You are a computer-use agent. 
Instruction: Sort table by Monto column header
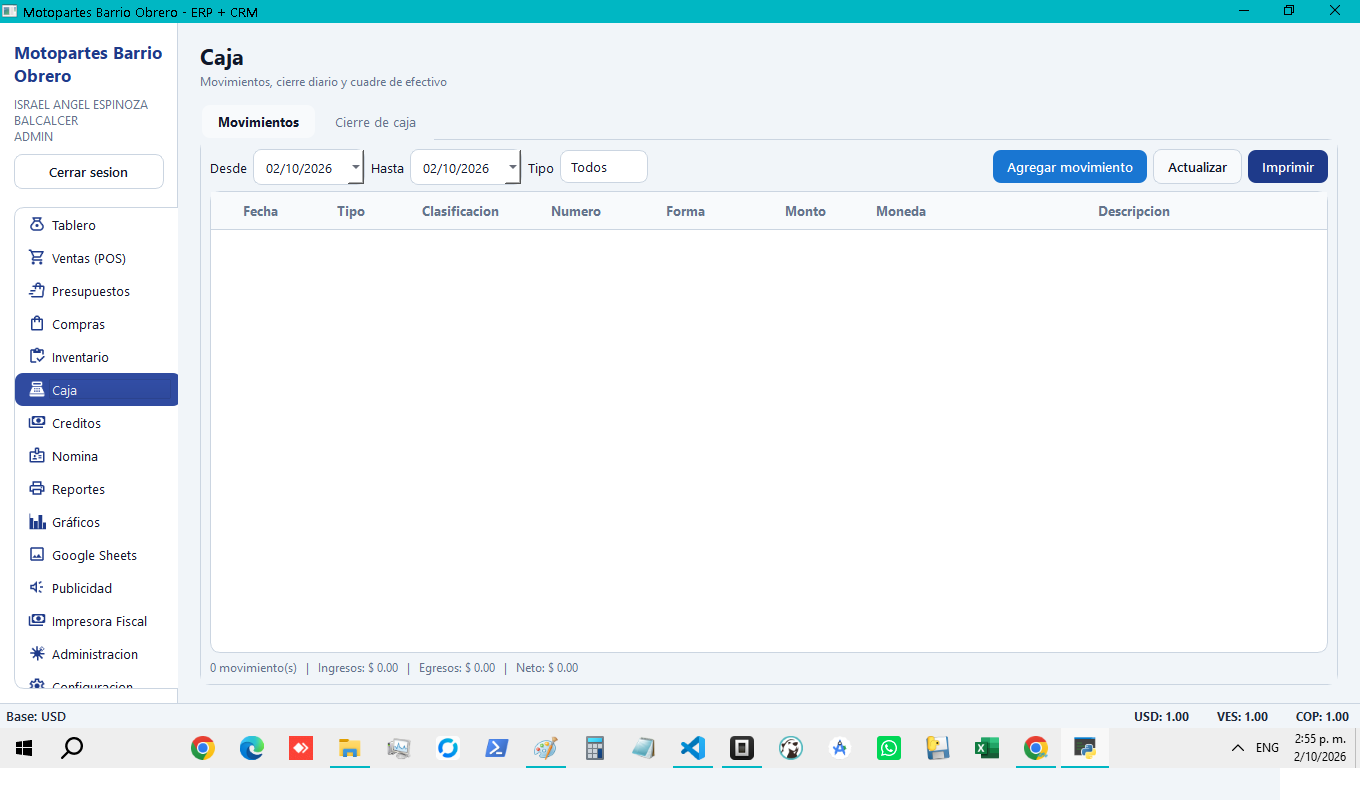click(805, 211)
